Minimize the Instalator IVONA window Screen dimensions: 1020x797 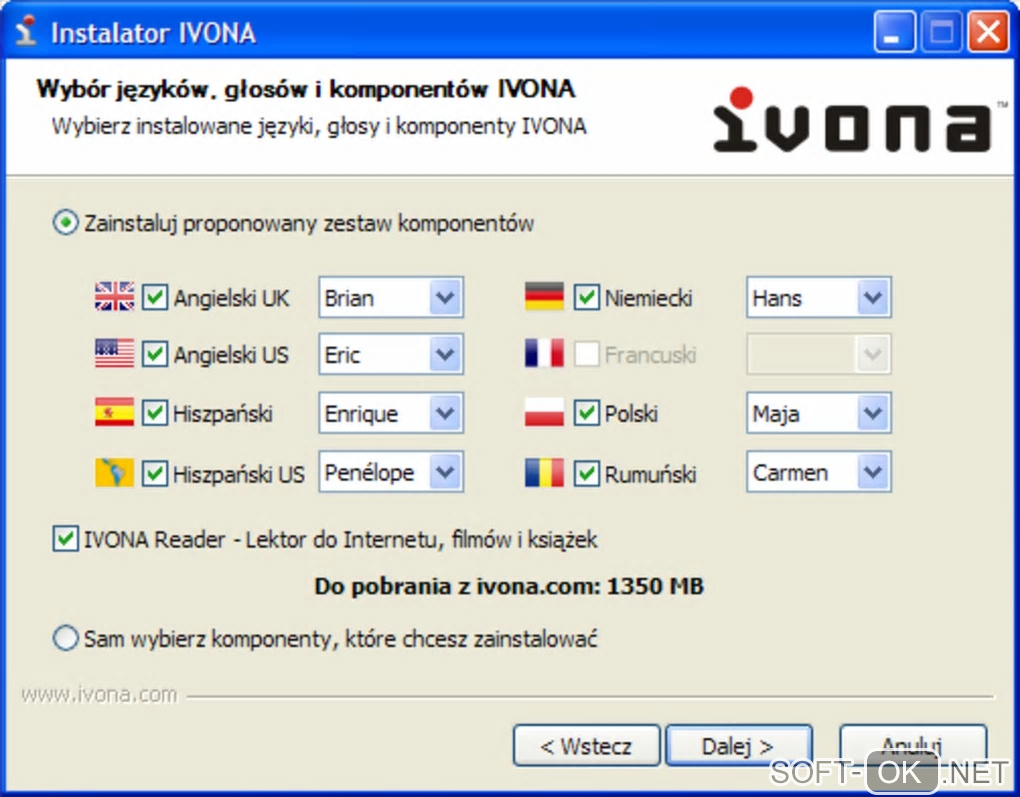(x=894, y=31)
